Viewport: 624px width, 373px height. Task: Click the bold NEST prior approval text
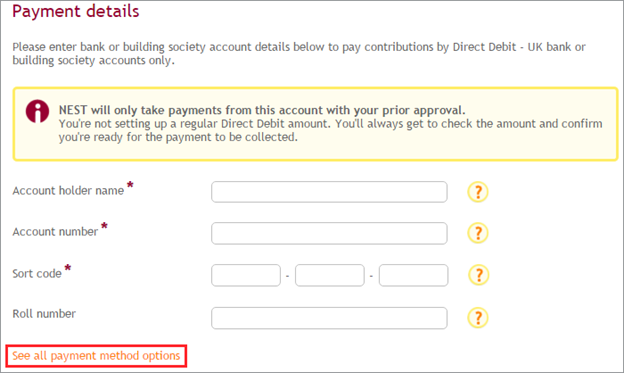(262, 110)
